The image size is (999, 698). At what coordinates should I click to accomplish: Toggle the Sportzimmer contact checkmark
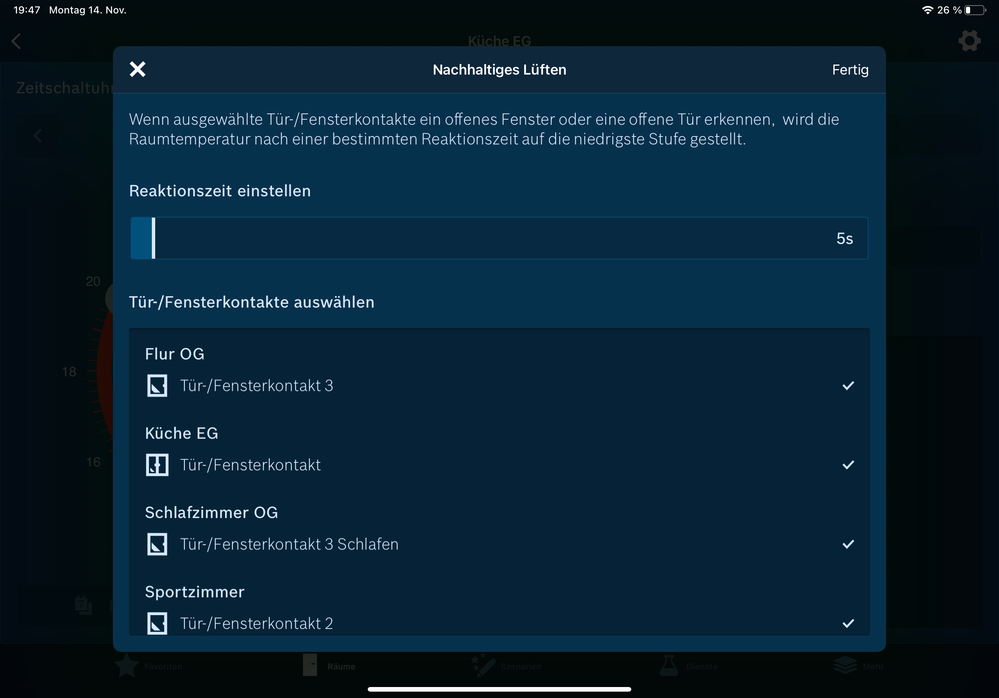[848, 624]
